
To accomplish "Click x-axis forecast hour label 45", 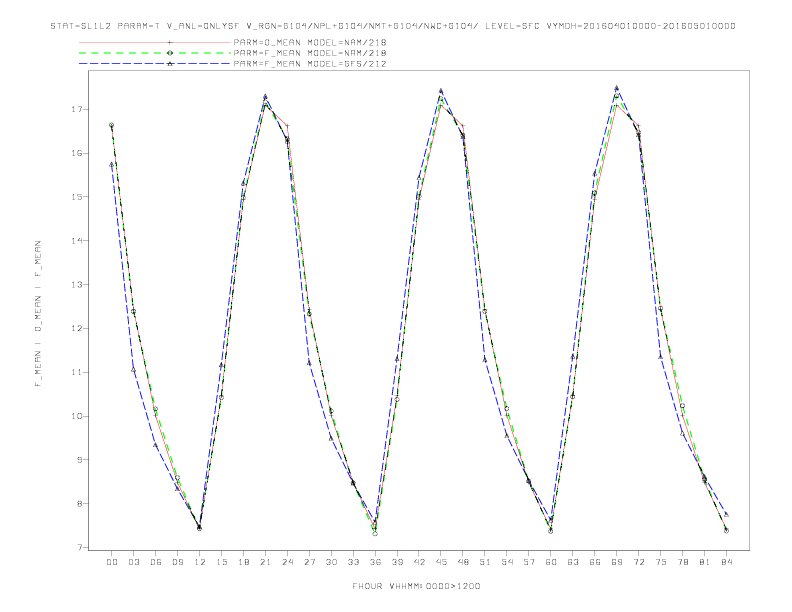I will tap(441, 562).
